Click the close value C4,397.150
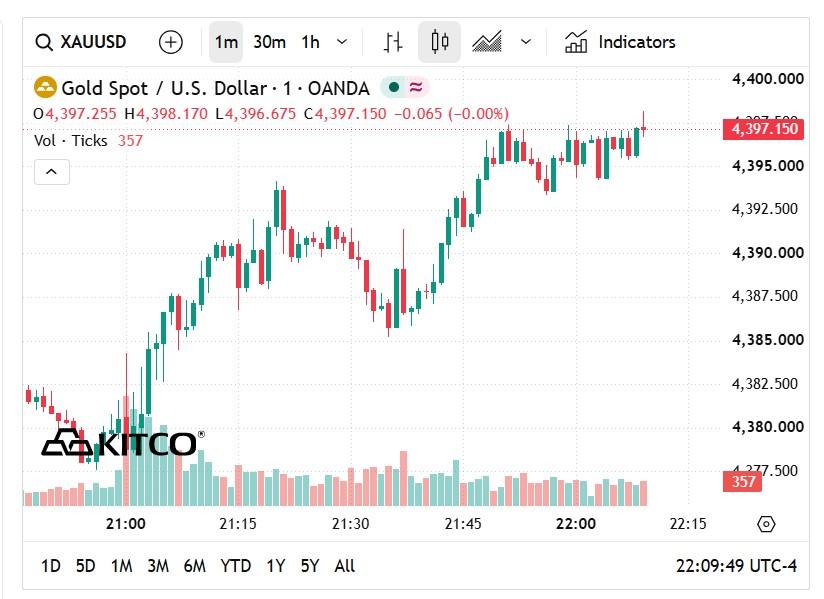824x599 pixels. coord(345,114)
